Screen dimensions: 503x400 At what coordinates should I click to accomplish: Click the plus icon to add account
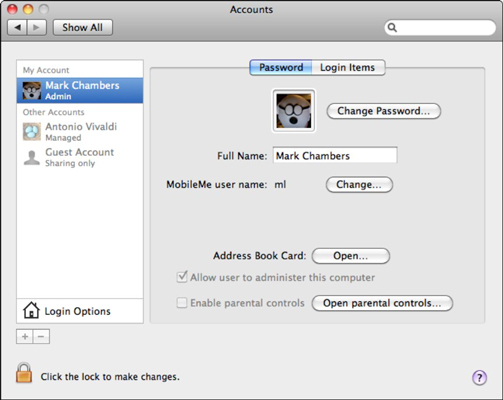[x=25, y=337]
